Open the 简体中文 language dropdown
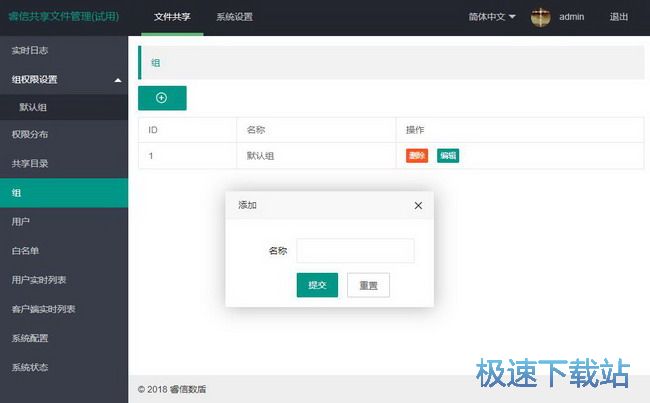The width and height of the screenshot is (650, 403). [x=492, y=17]
